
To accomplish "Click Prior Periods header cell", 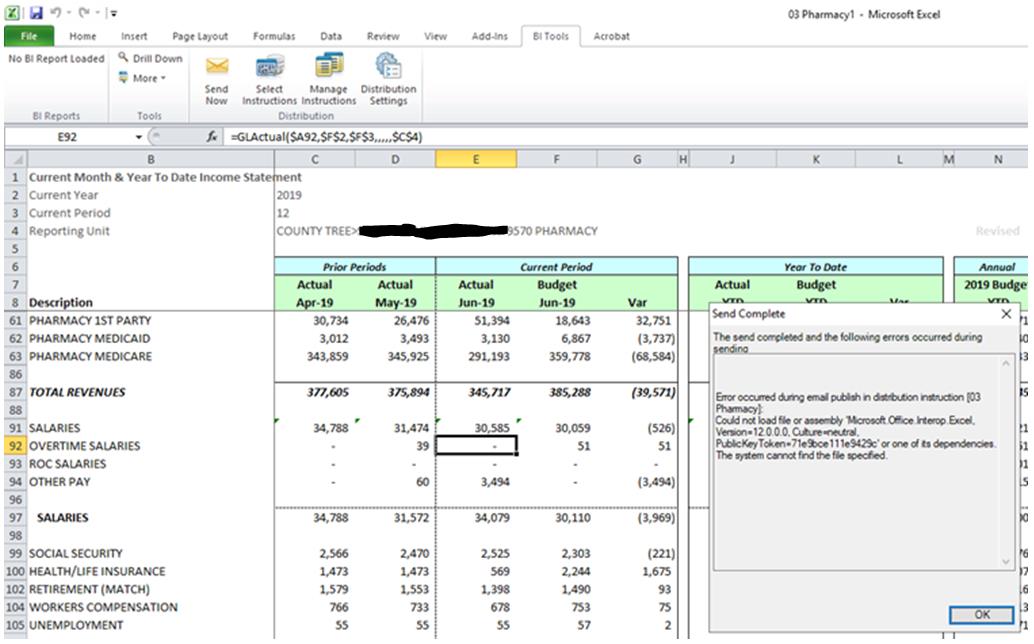I will [355, 266].
